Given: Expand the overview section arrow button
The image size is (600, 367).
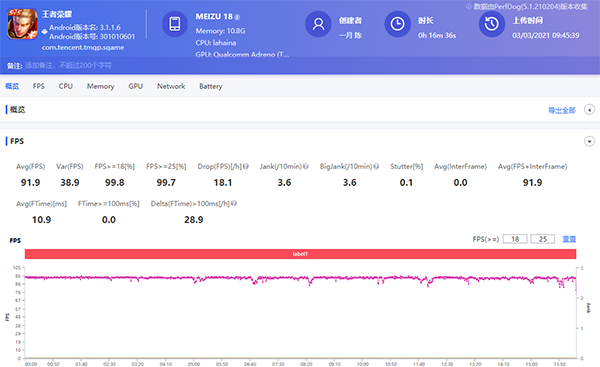Looking at the screenshot, I should pyautogui.click(x=589, y=110).
